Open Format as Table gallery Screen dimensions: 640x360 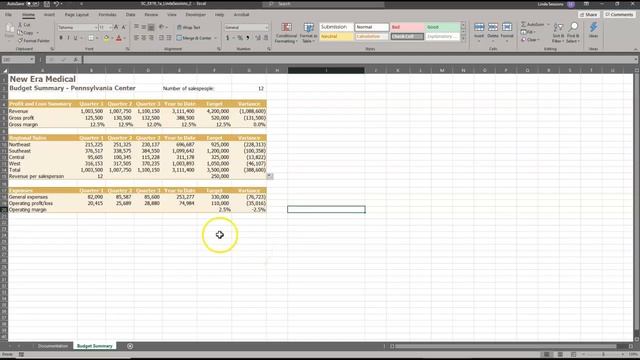click(x=309, y=33)
